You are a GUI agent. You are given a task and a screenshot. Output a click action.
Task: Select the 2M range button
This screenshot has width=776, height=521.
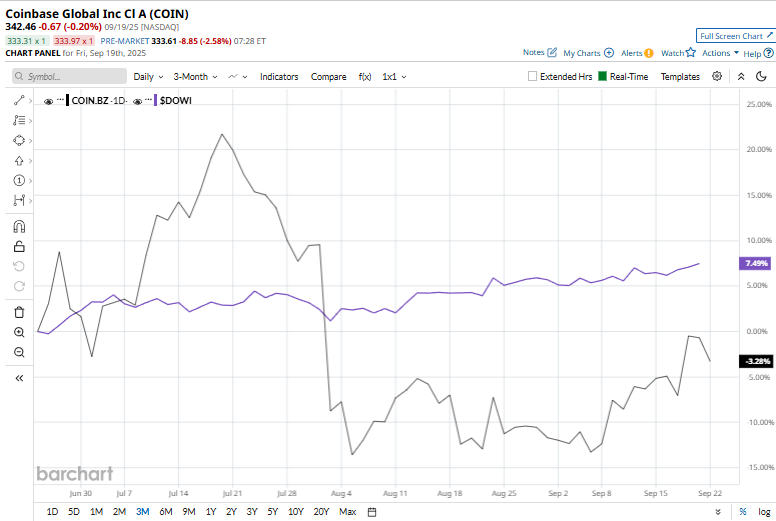click(x=119, y=512)
